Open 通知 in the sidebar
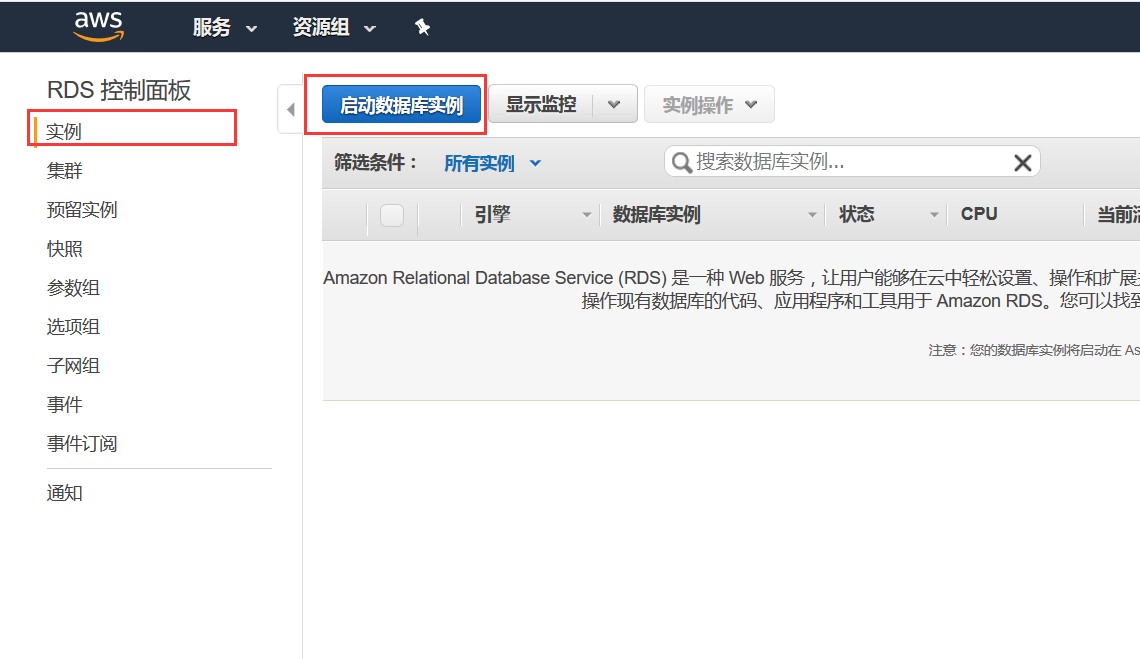 65,493
